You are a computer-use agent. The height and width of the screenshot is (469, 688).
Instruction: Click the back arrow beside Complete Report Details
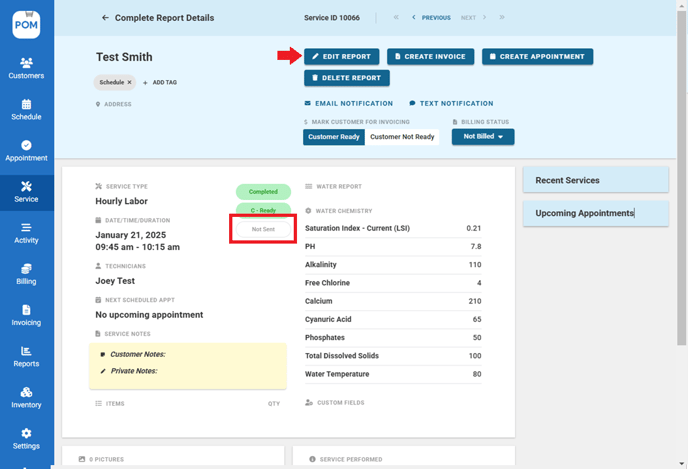(x=105, y=18)
